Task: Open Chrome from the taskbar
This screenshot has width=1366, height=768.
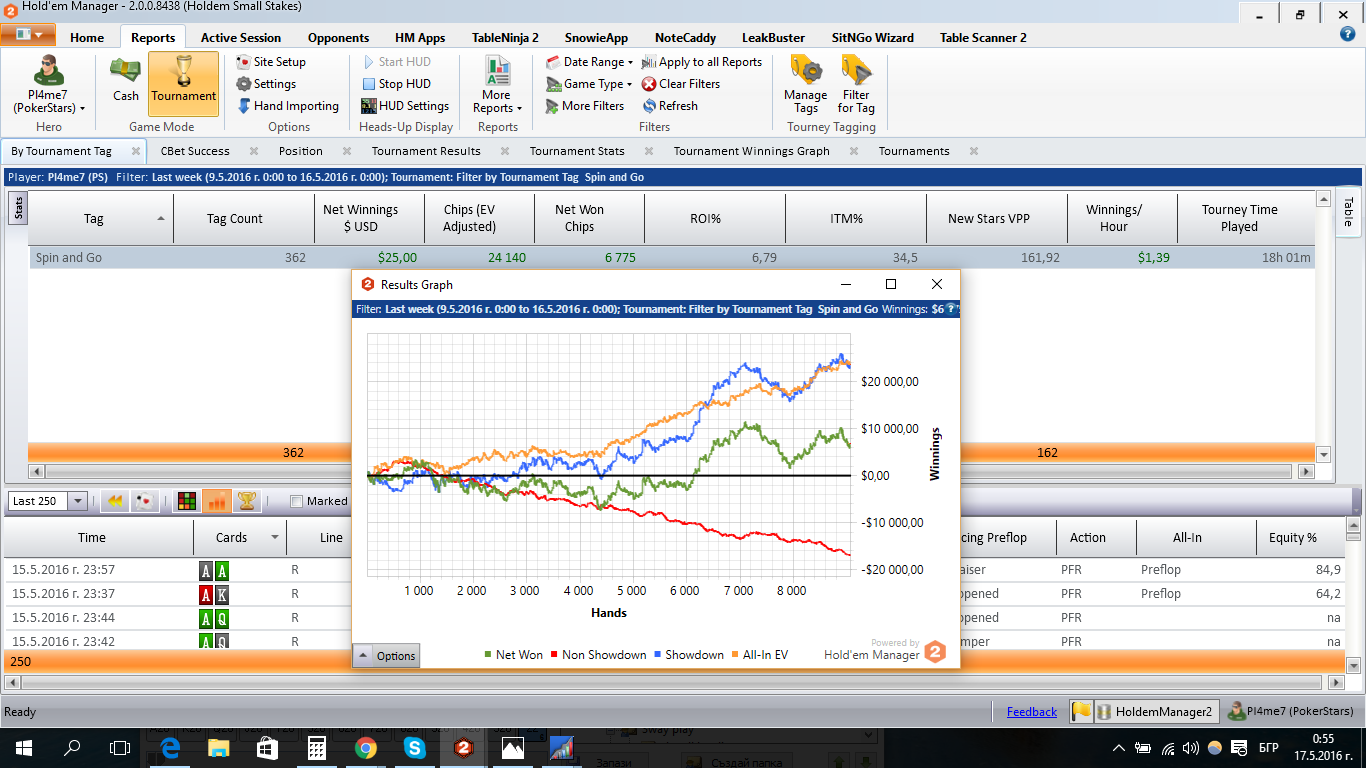Action: [365, 747]
